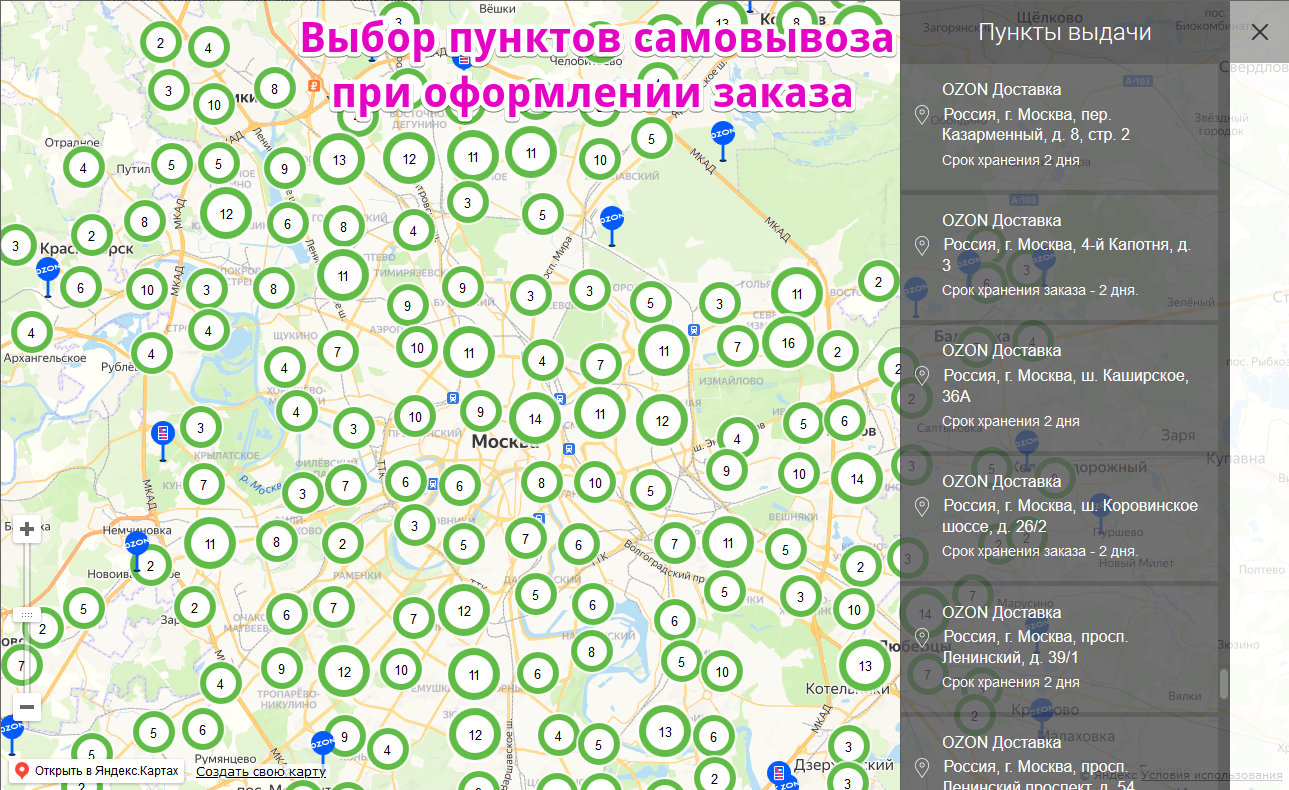Click location pin icon beside Каширское address
Viewport: 1289px width, 790px height.
922,377
